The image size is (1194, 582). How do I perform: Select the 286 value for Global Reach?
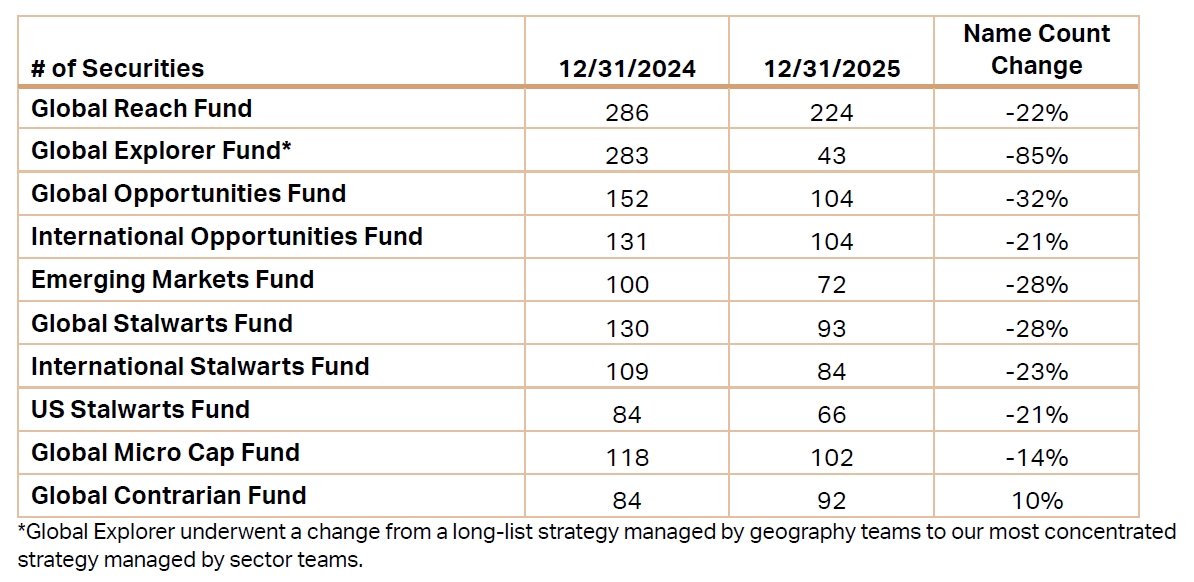(x=627, y=113)
